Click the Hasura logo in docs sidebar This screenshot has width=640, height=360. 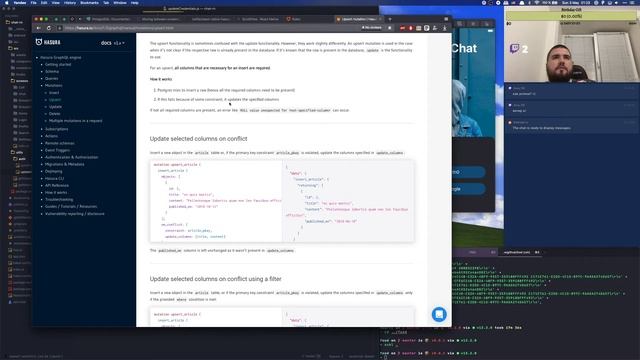pyautogui.click(x=48, y=42)
